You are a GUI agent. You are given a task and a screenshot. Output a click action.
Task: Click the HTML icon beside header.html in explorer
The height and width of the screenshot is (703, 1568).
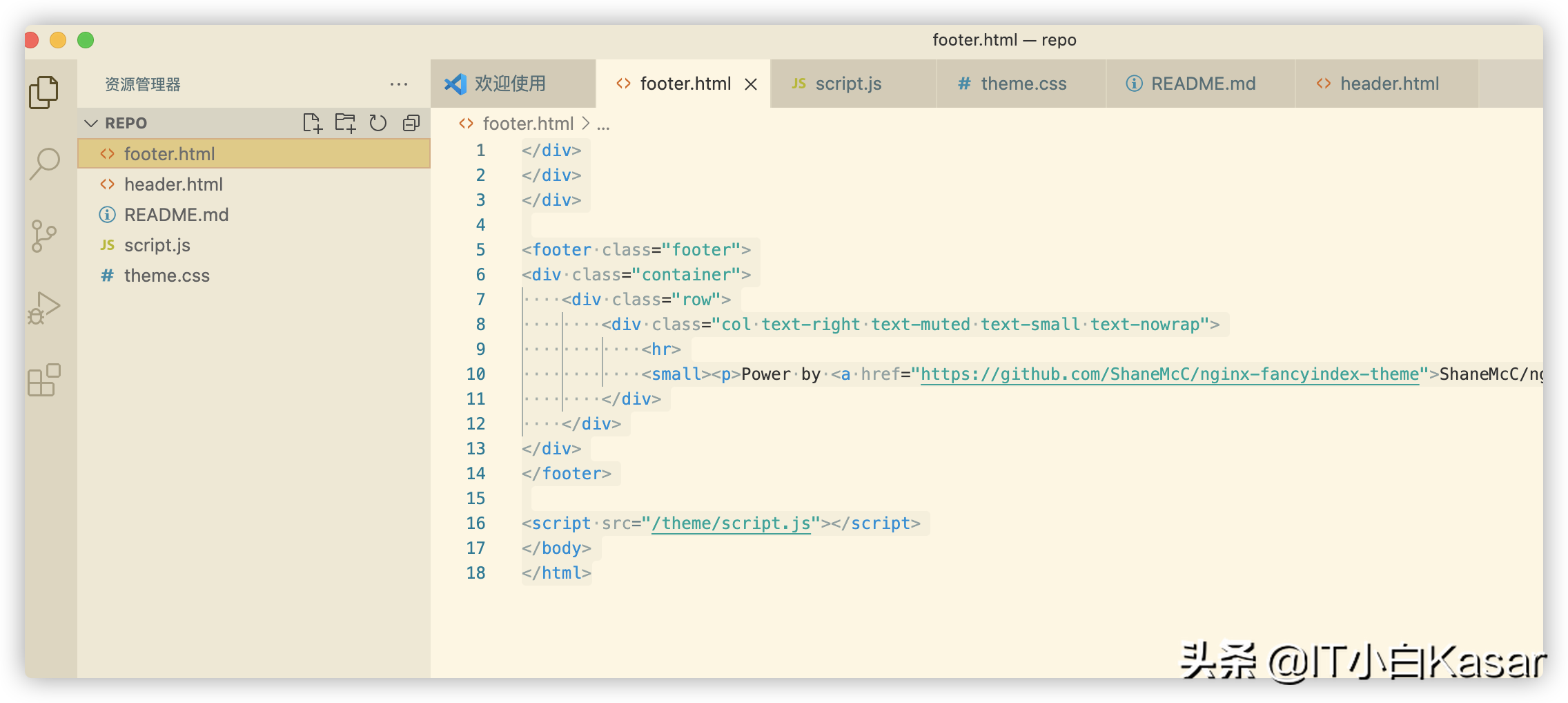point(107,184)
